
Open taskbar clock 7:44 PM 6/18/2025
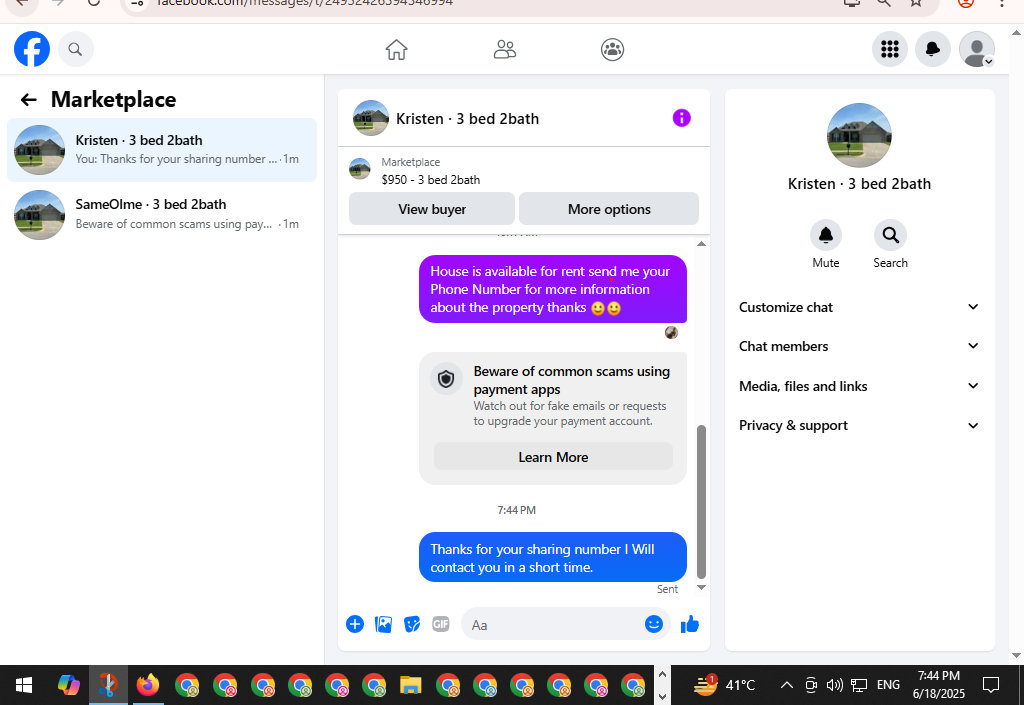(x=938, y=685)
